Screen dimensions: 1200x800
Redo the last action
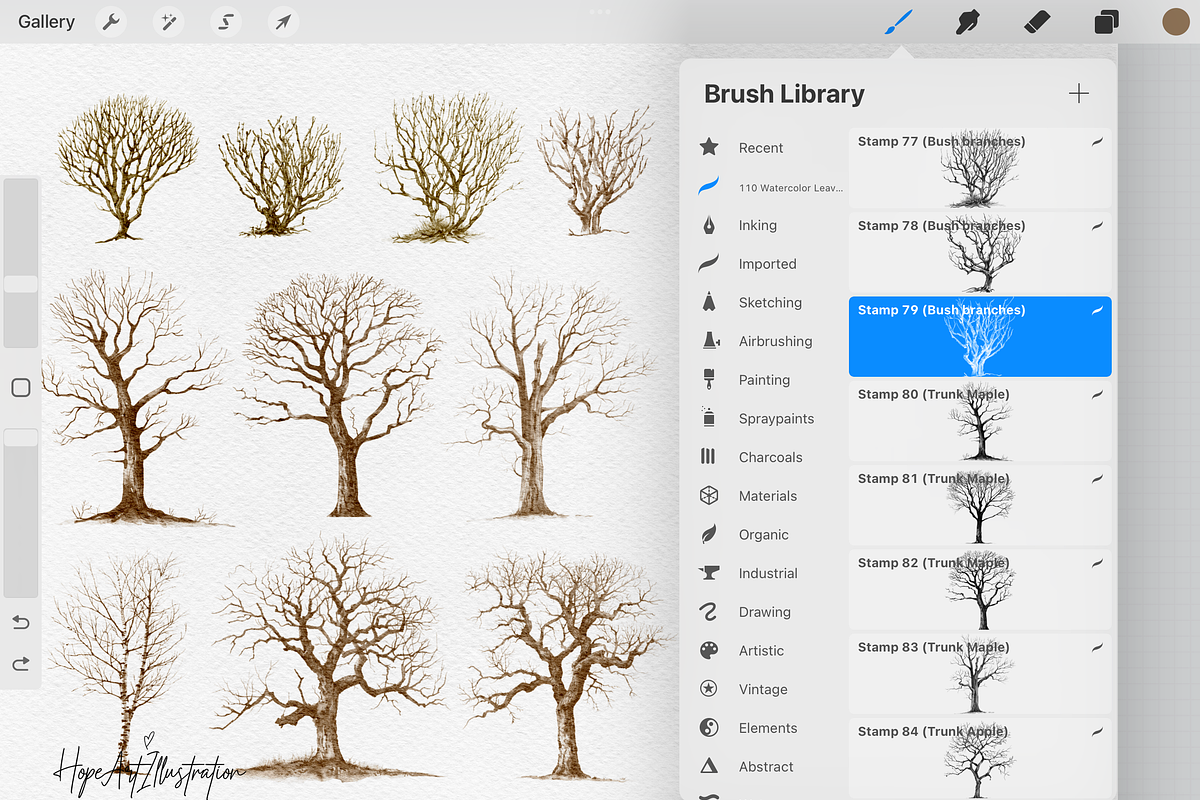coord(21,664)
